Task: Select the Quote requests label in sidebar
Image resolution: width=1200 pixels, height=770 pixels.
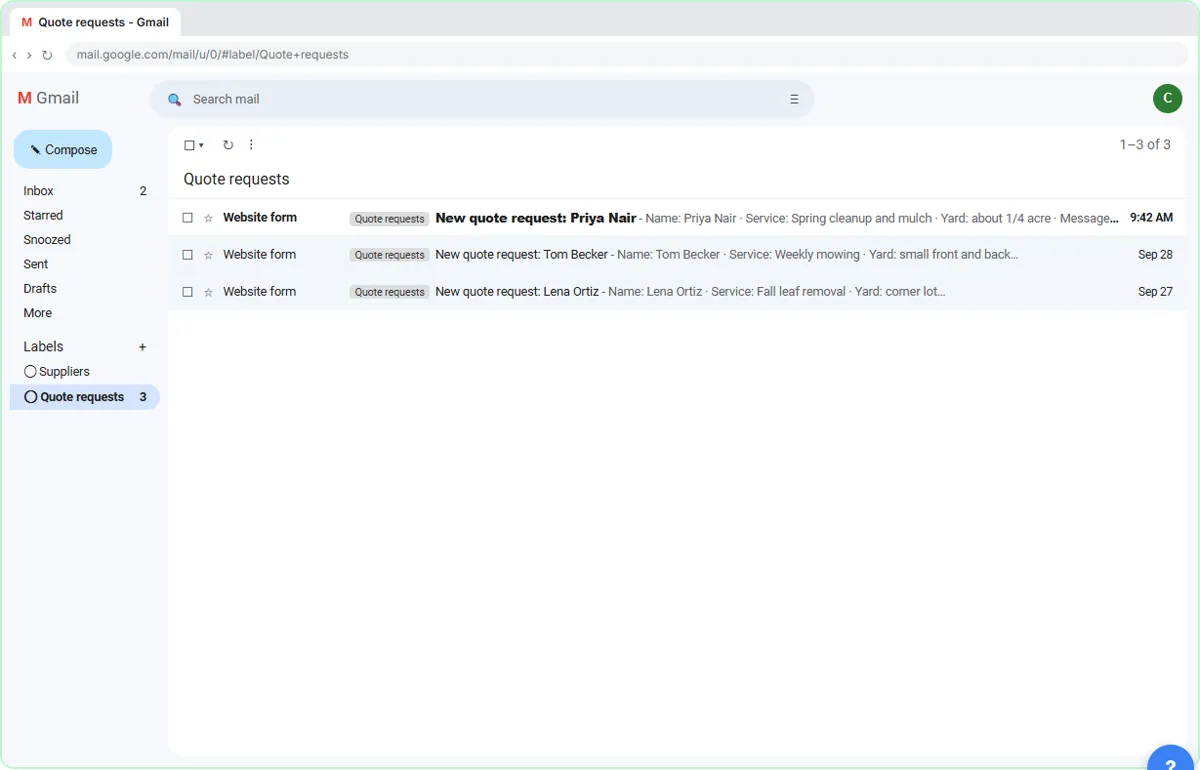Action: pos(85,397)
